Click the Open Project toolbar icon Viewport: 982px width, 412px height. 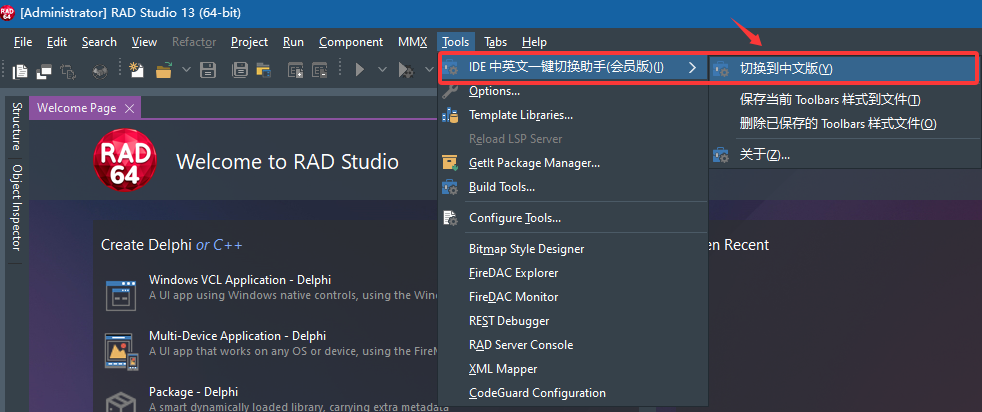pos(263,70)
